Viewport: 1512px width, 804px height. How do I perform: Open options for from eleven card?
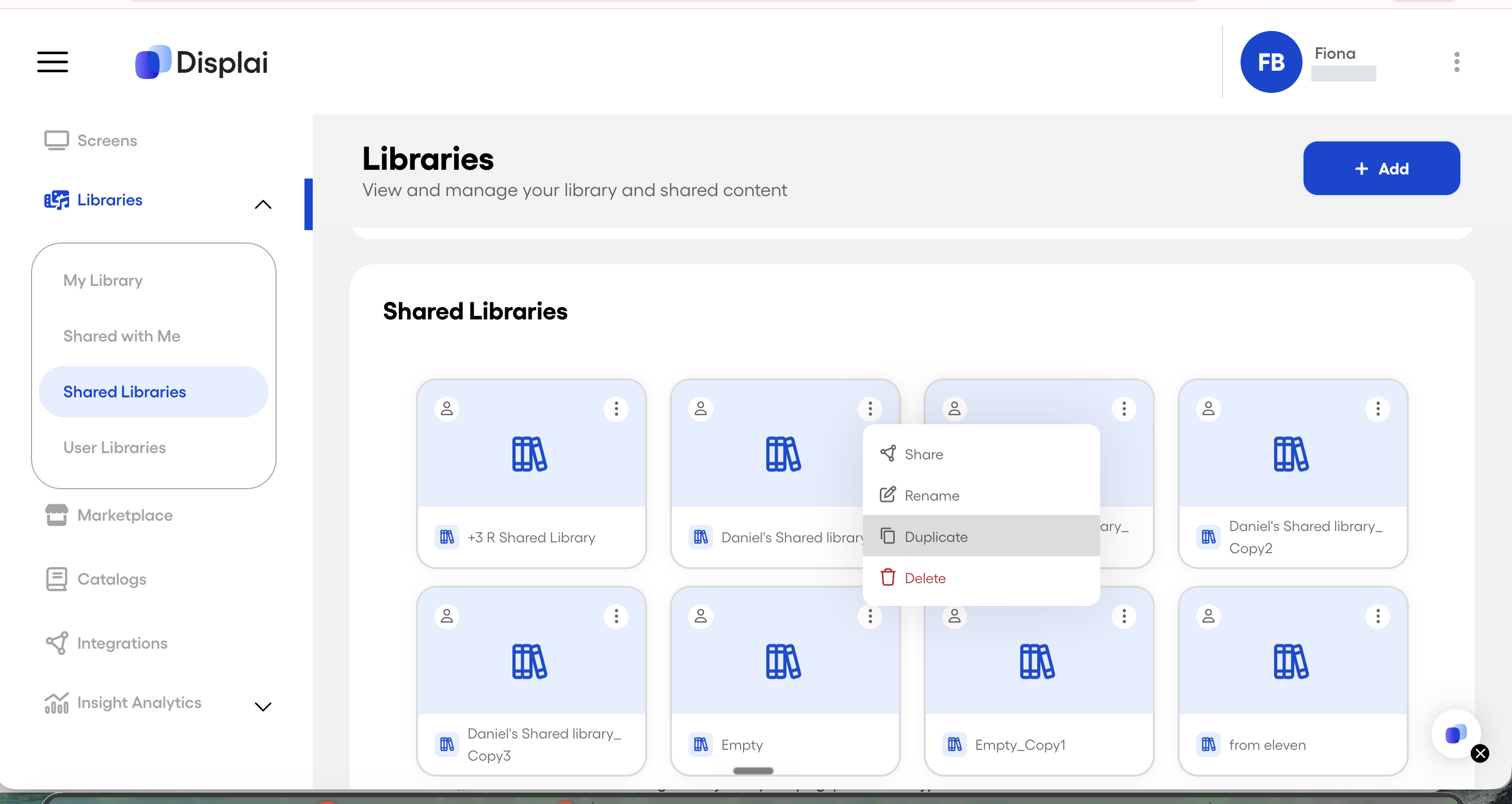(1378, 616)
